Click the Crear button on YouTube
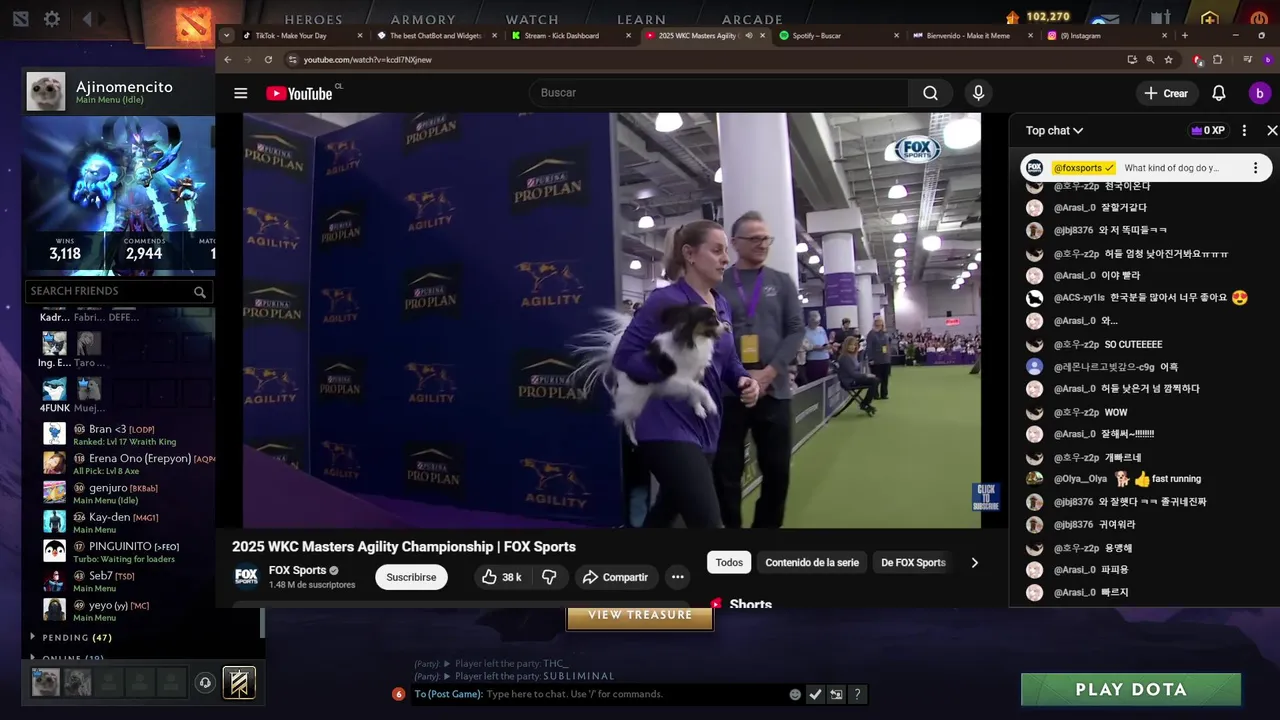 point(1166,93)
